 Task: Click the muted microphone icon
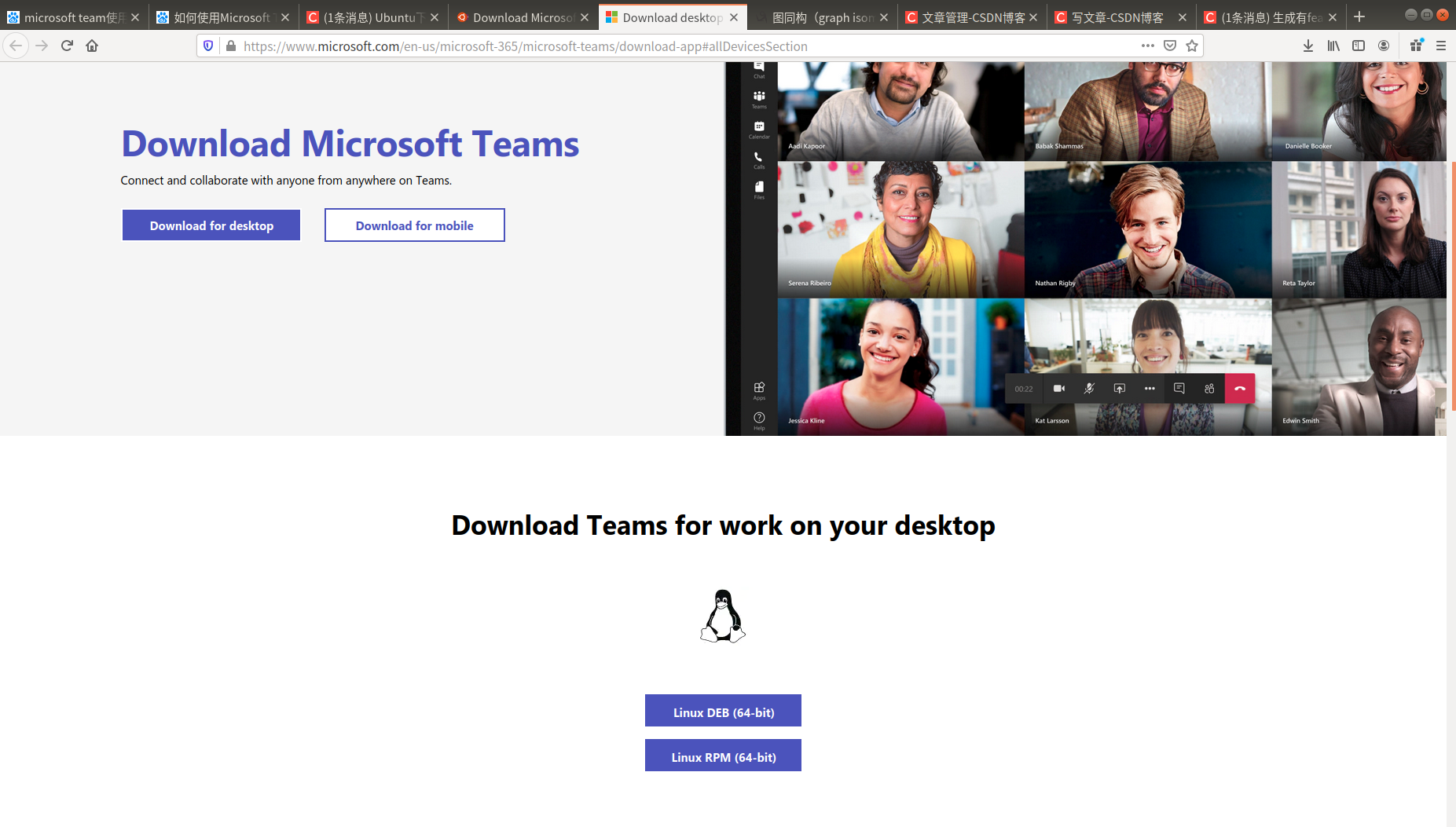pos(1089,389)
